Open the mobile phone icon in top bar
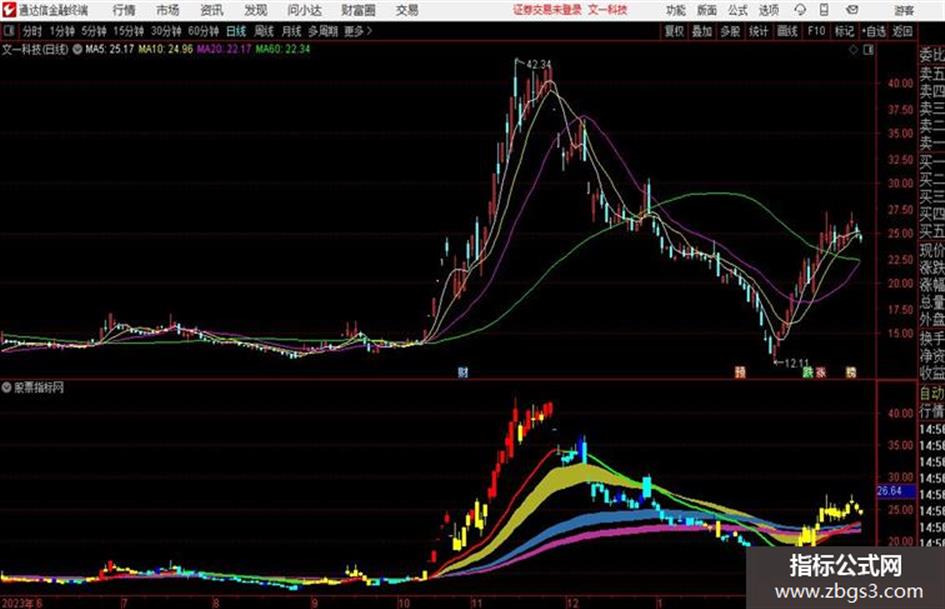Screen dimensions: 945x609 click(x=824, y=10)
